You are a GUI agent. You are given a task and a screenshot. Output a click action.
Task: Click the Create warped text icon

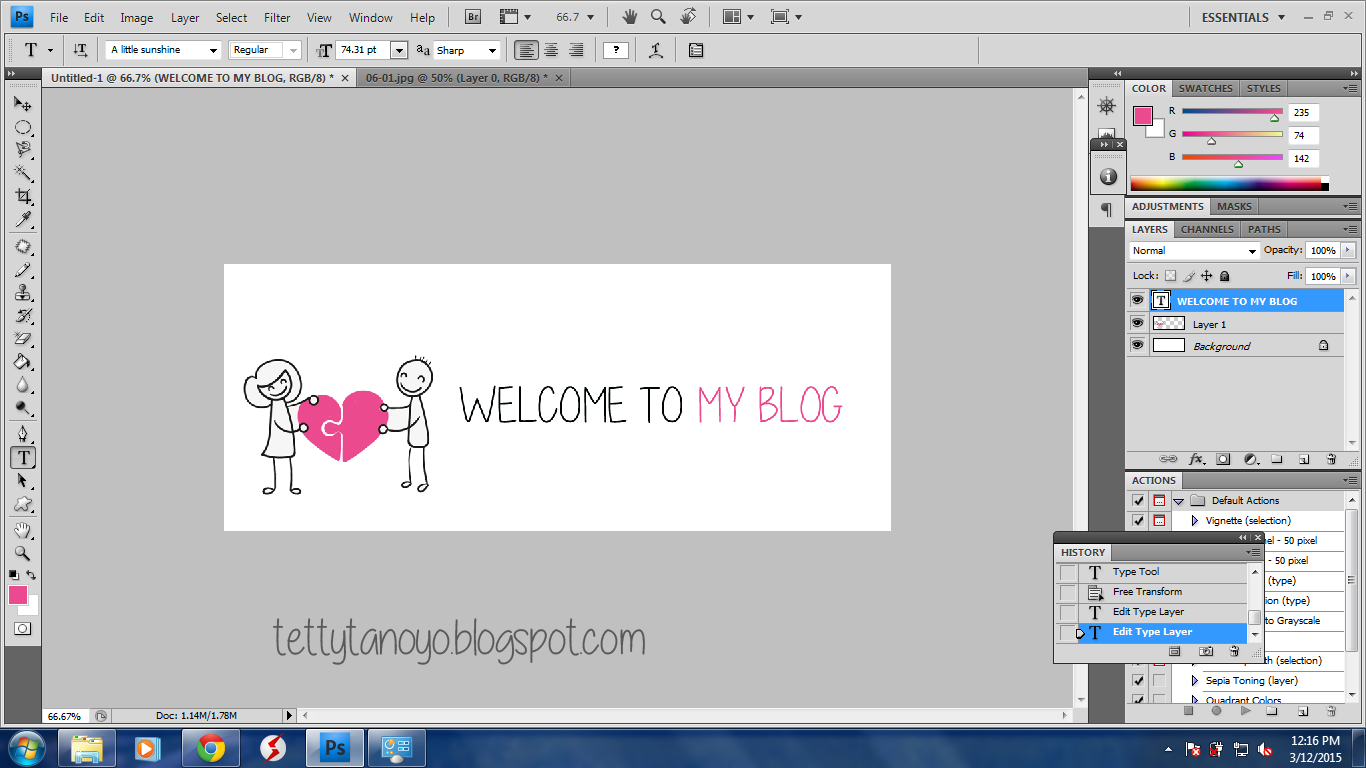pyautogui.click(x=655, y=50)
